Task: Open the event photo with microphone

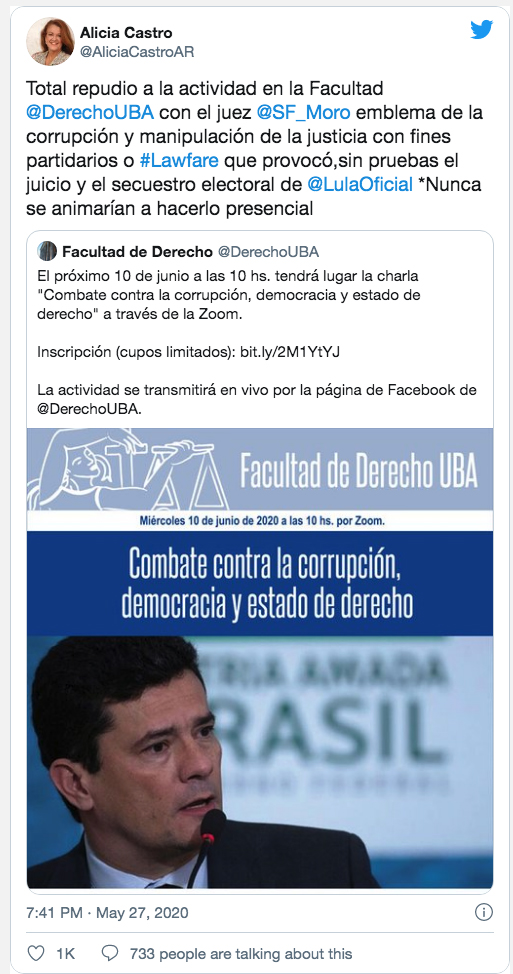Action: click(x=260, y=762)
